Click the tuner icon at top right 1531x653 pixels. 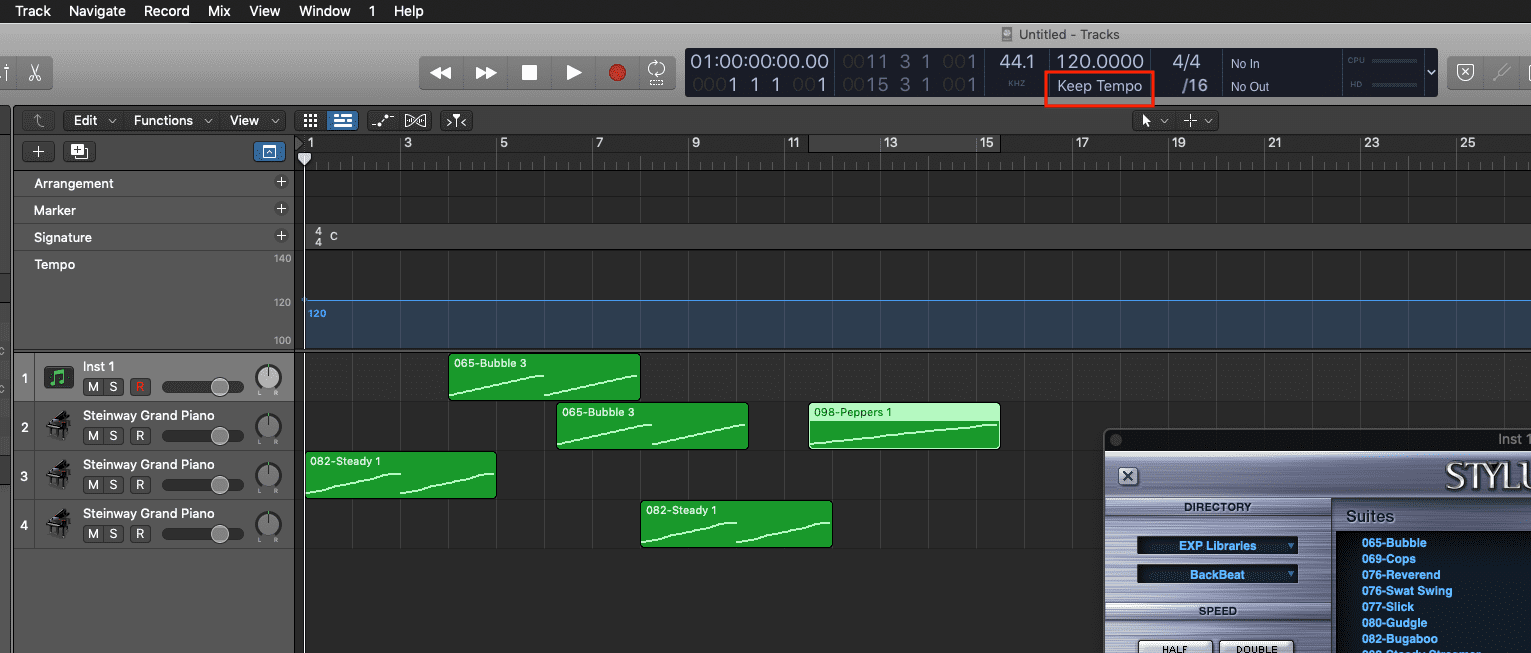(x=1501, y=72)
